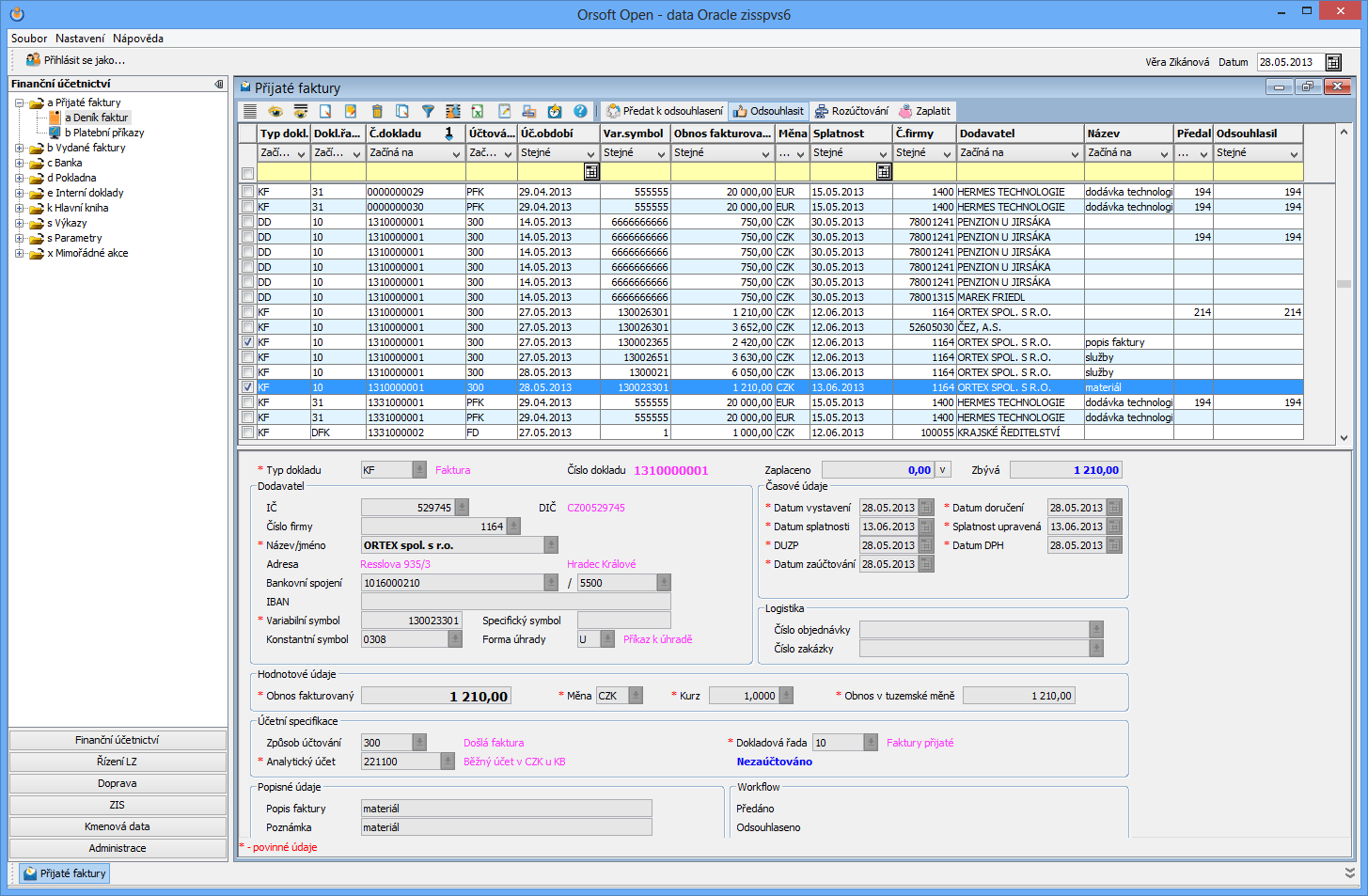Expand the k Hlavní kniha tree node
The height and width of the screenshot is (896, 1368).
pyautogui.click(x=19, y=208)
